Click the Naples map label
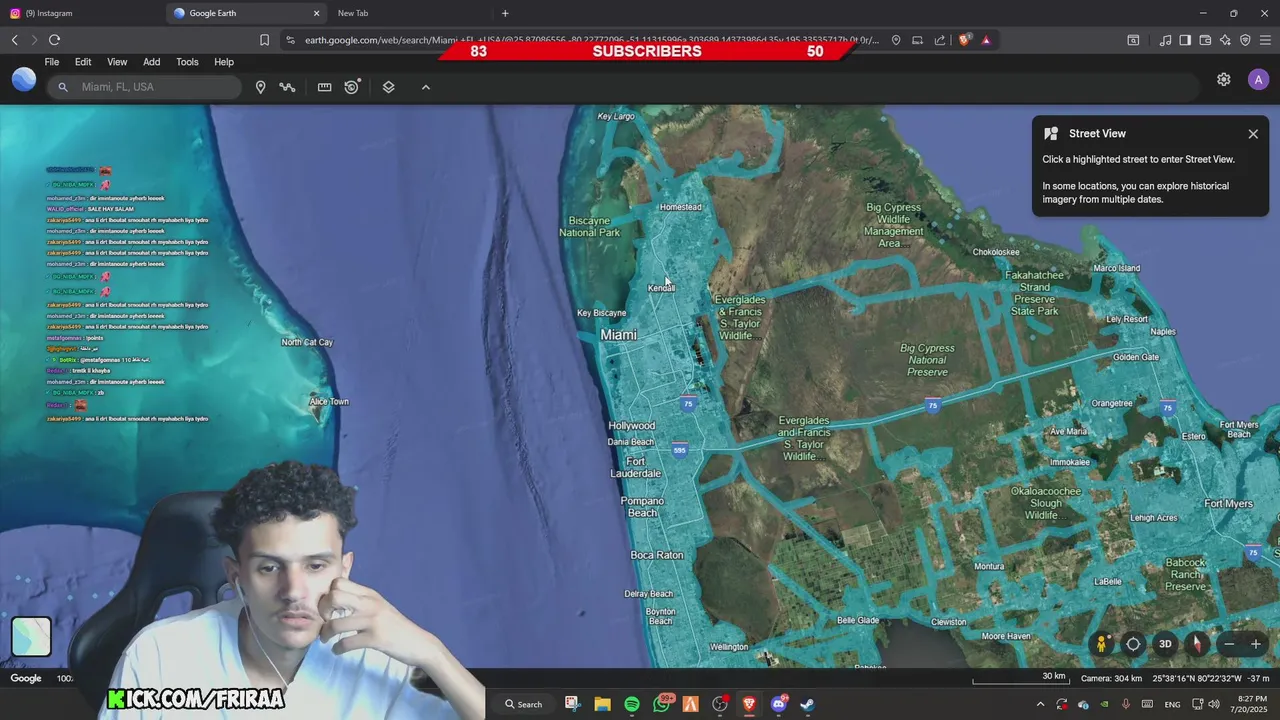This screenshot has width=1280, height=720. click(1163, 331)
